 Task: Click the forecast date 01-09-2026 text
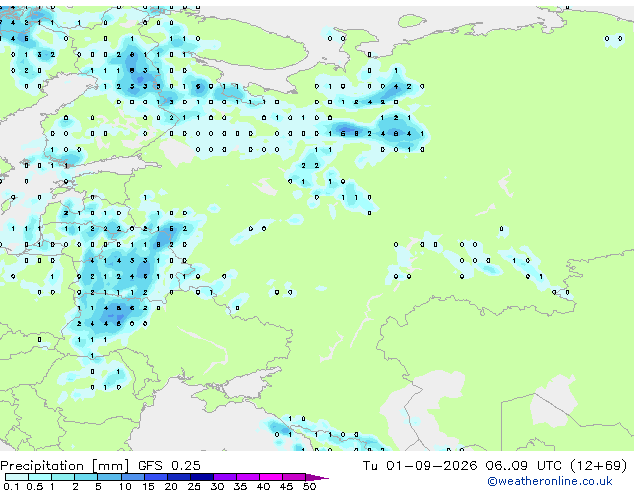[x=431, y=466]
